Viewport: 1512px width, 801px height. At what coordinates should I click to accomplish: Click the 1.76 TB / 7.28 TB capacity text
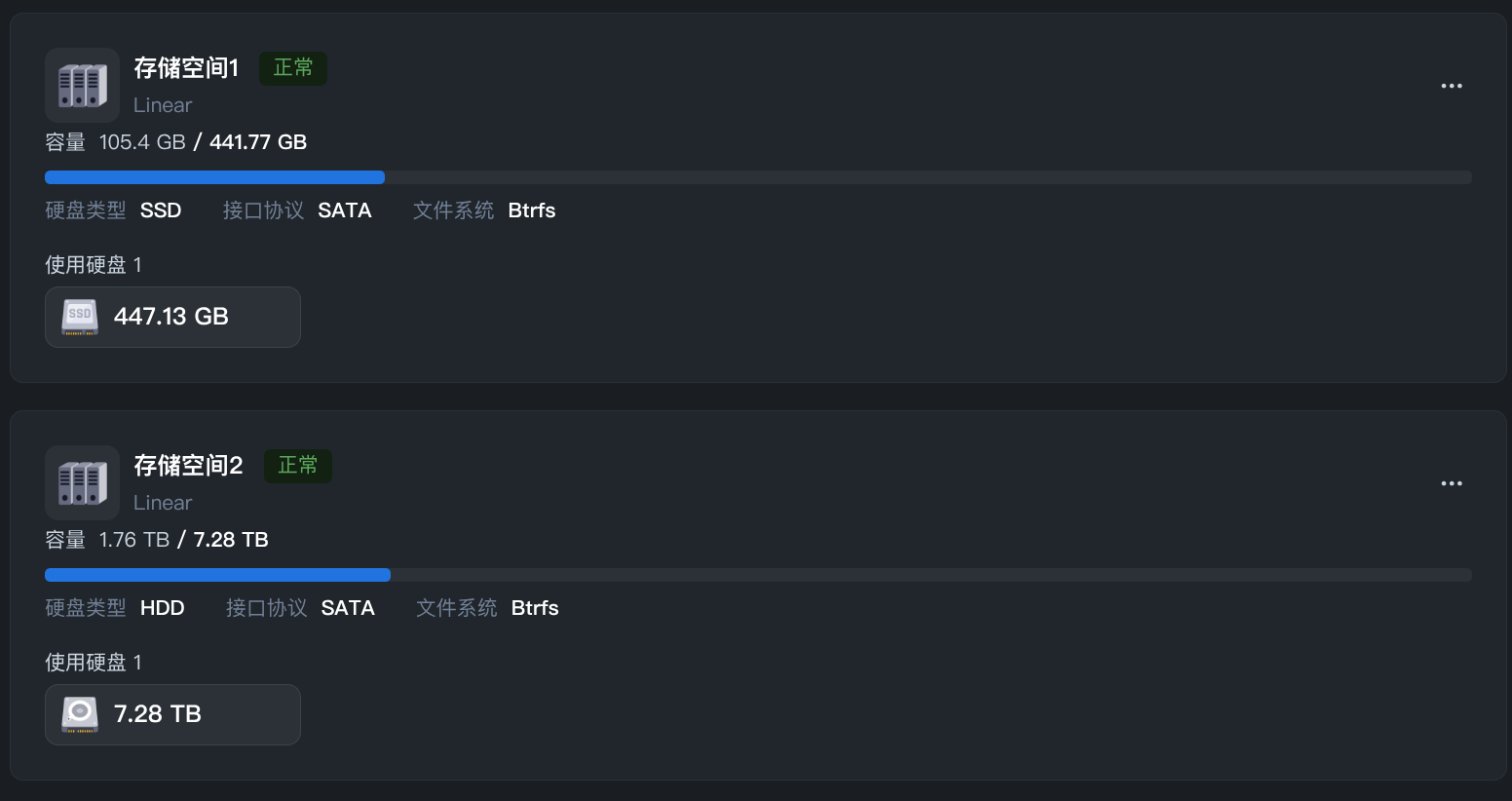[183, 540]
